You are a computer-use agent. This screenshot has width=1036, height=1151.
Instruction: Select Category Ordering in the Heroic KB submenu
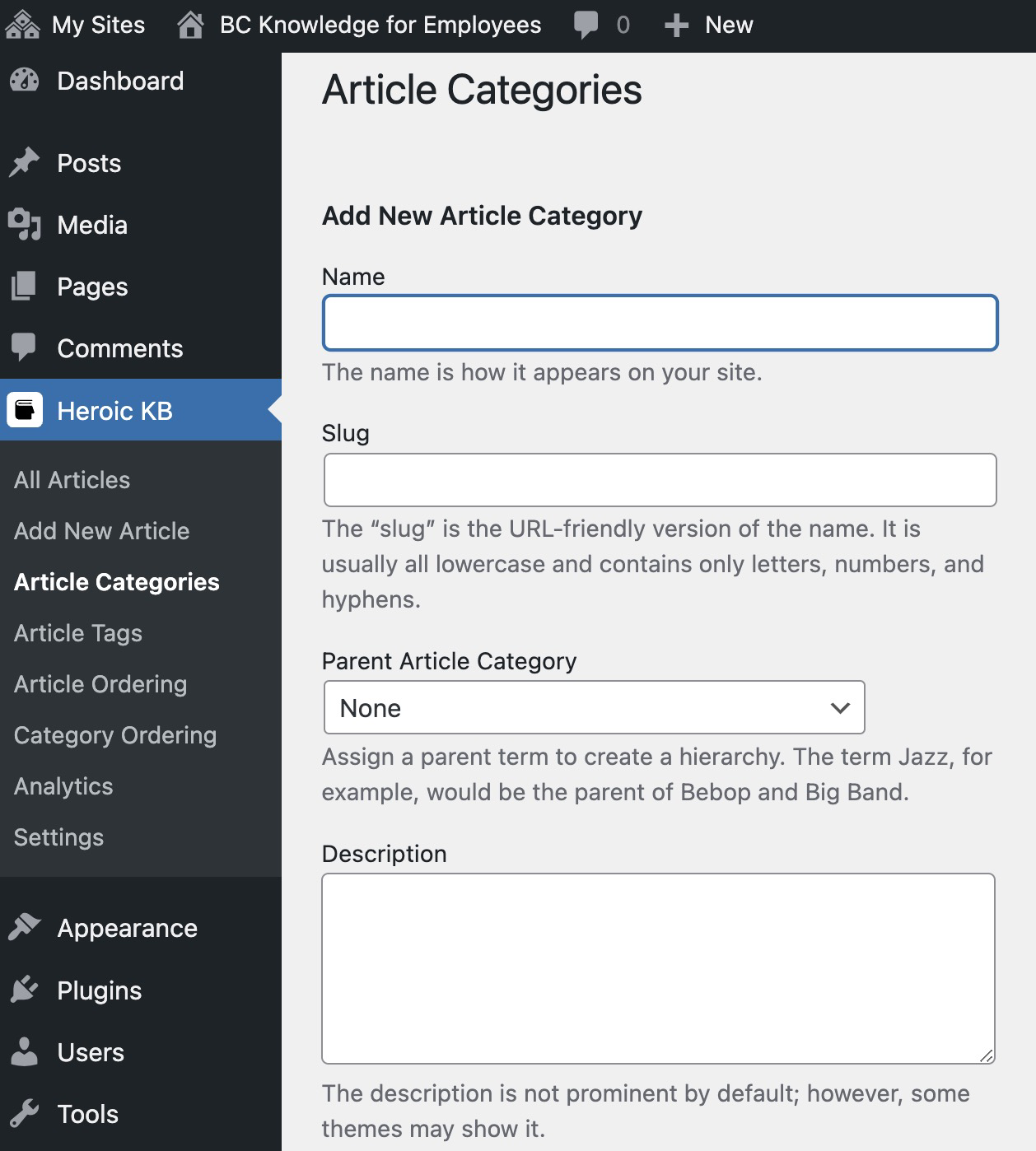114,734
